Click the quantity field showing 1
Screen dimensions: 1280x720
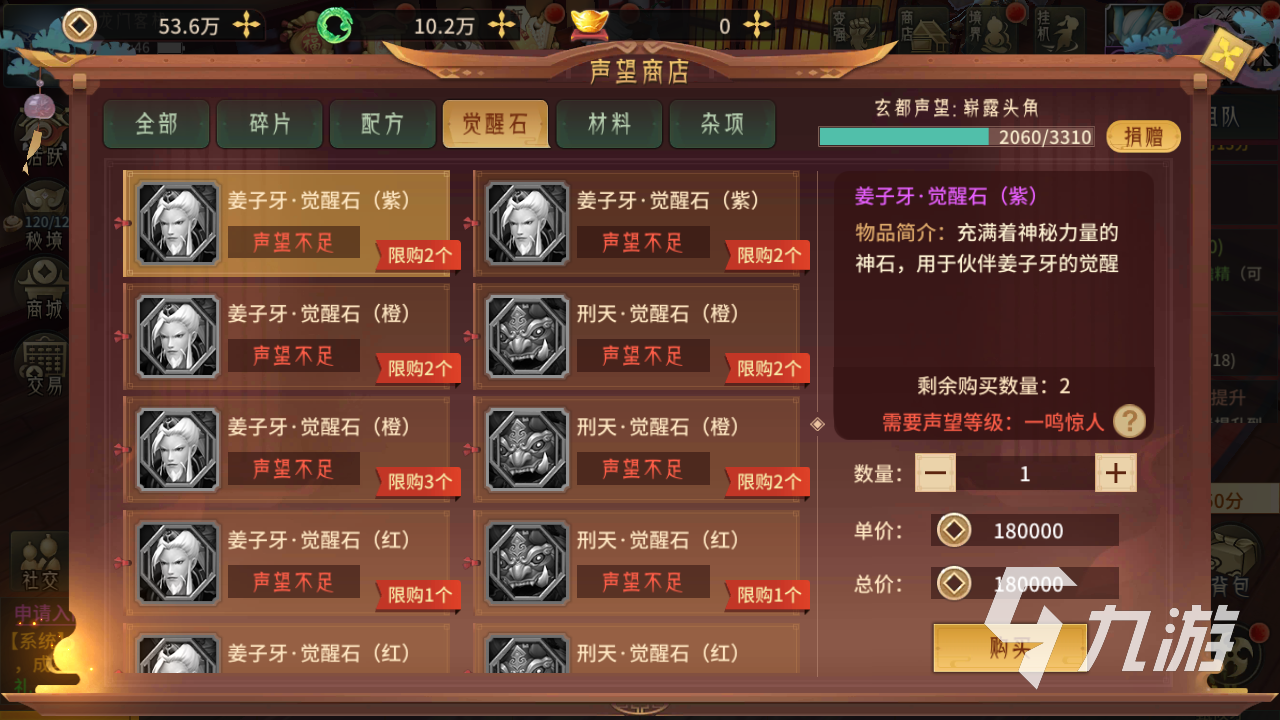click(x=1025, y=473)
